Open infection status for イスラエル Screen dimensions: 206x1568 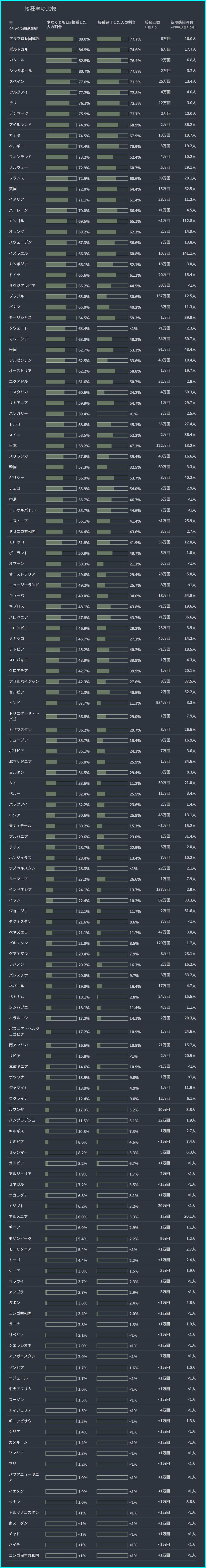[x=18, y=253]
